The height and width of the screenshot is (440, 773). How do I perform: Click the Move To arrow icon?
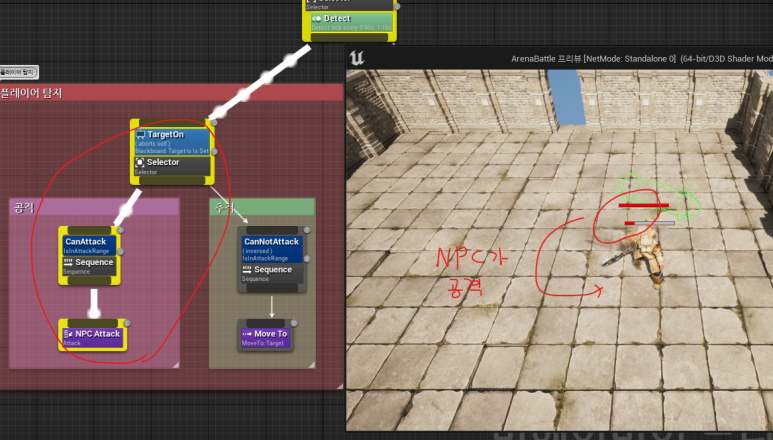(247, 334)
